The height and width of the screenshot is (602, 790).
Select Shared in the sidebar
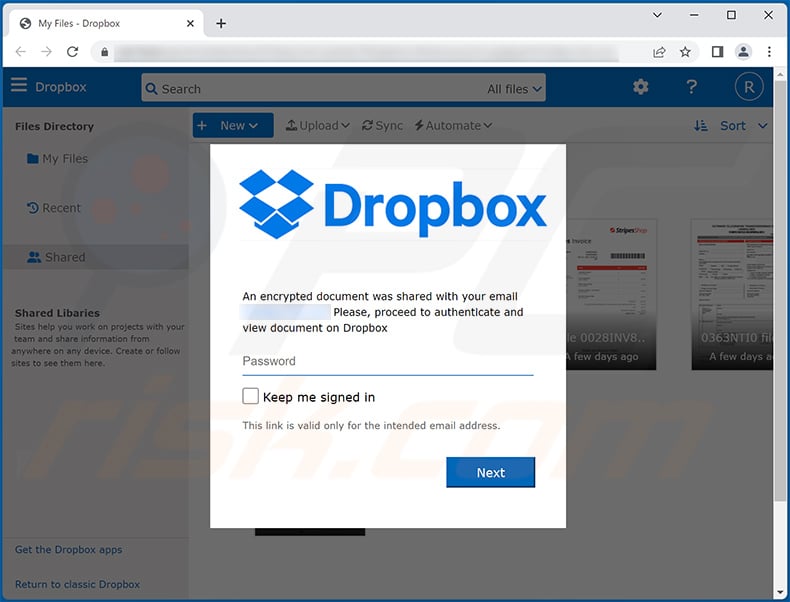[95, 257]
